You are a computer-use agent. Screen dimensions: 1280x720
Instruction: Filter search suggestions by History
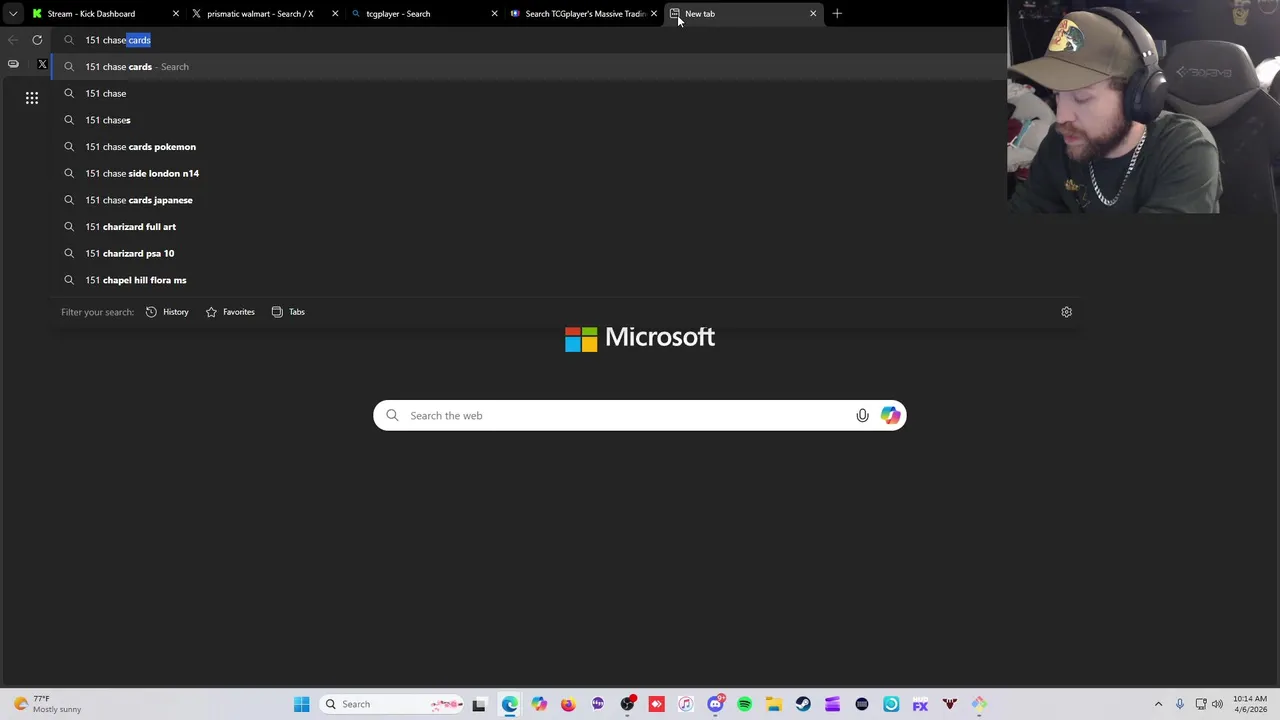(x=167, y=312)
